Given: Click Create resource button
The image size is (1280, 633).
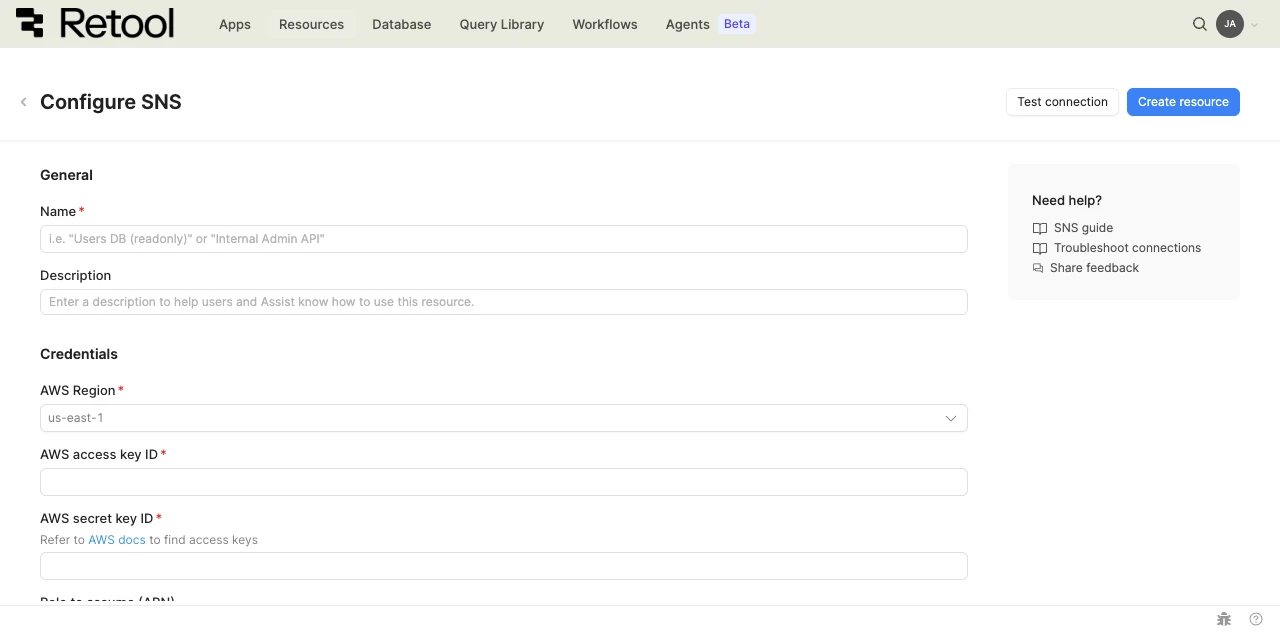Looking at the screenshot, I should coord(1183,102).
